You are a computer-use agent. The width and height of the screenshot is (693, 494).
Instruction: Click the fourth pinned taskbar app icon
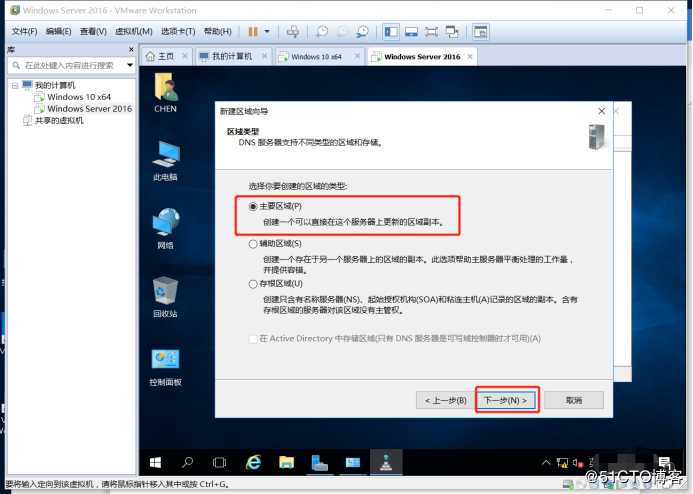pyautogui.click(x=353, y=463)
